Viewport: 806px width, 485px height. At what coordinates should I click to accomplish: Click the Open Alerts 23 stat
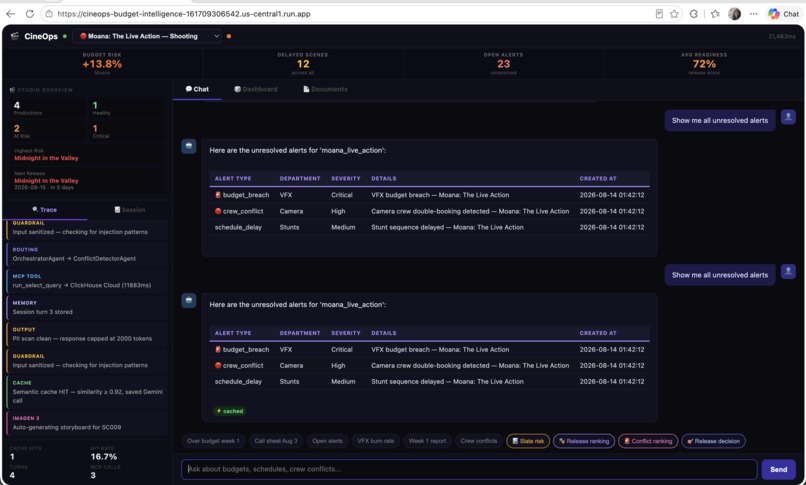point(503,63)
